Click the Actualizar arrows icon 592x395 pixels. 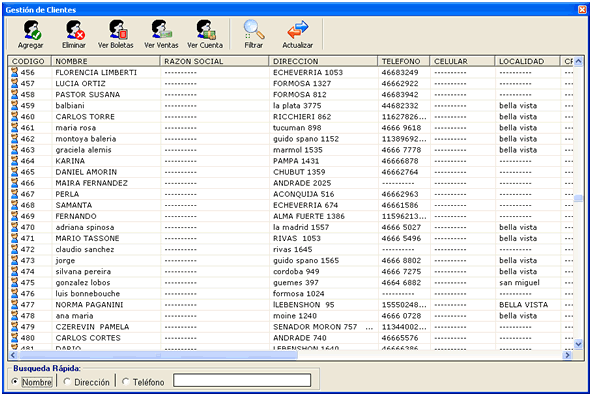(x=298, y=30)
